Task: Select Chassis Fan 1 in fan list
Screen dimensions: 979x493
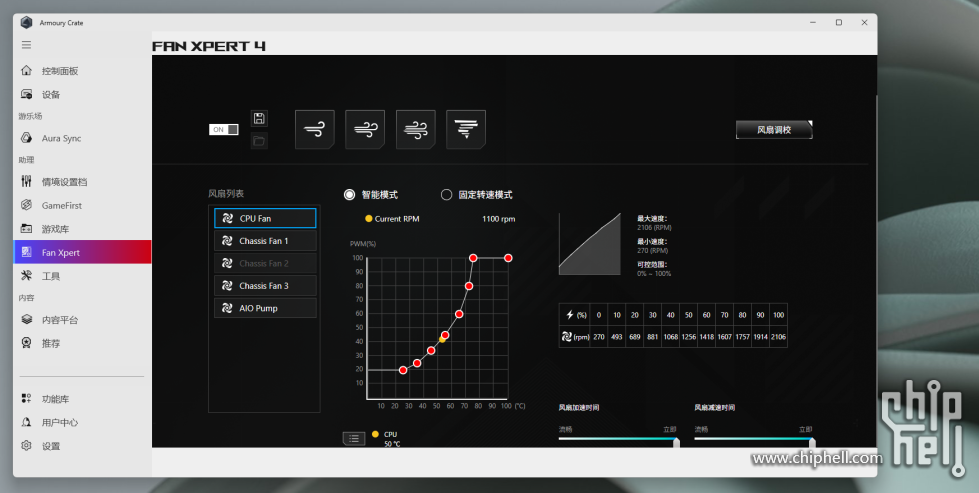Action: [265, 241]
